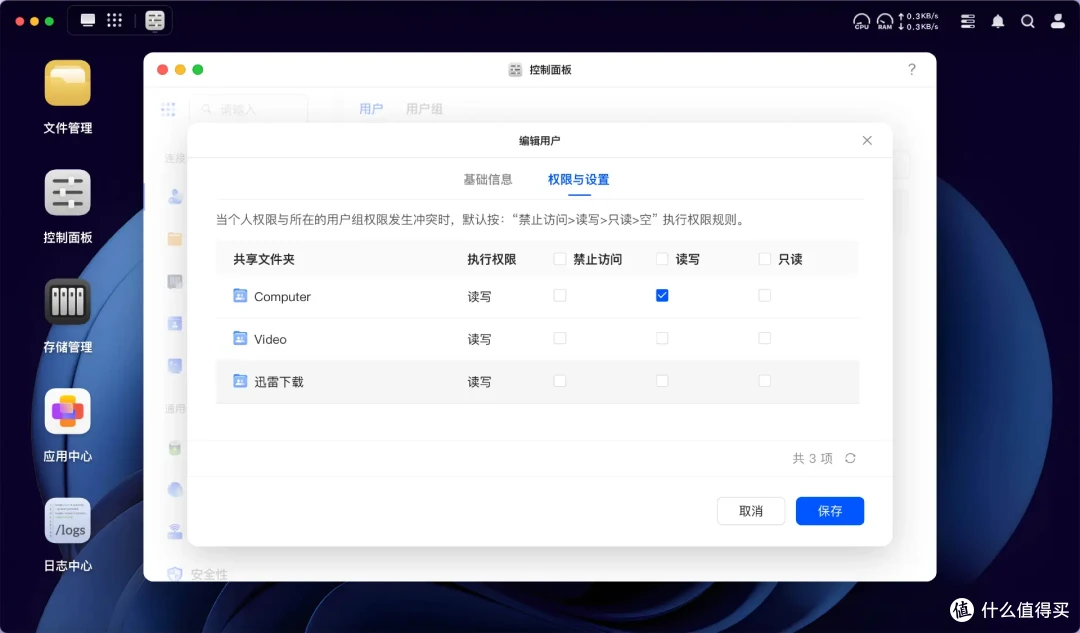The image size is (1080, 633).
Task: Open 应用中心 app store icon
Action: 68,411
